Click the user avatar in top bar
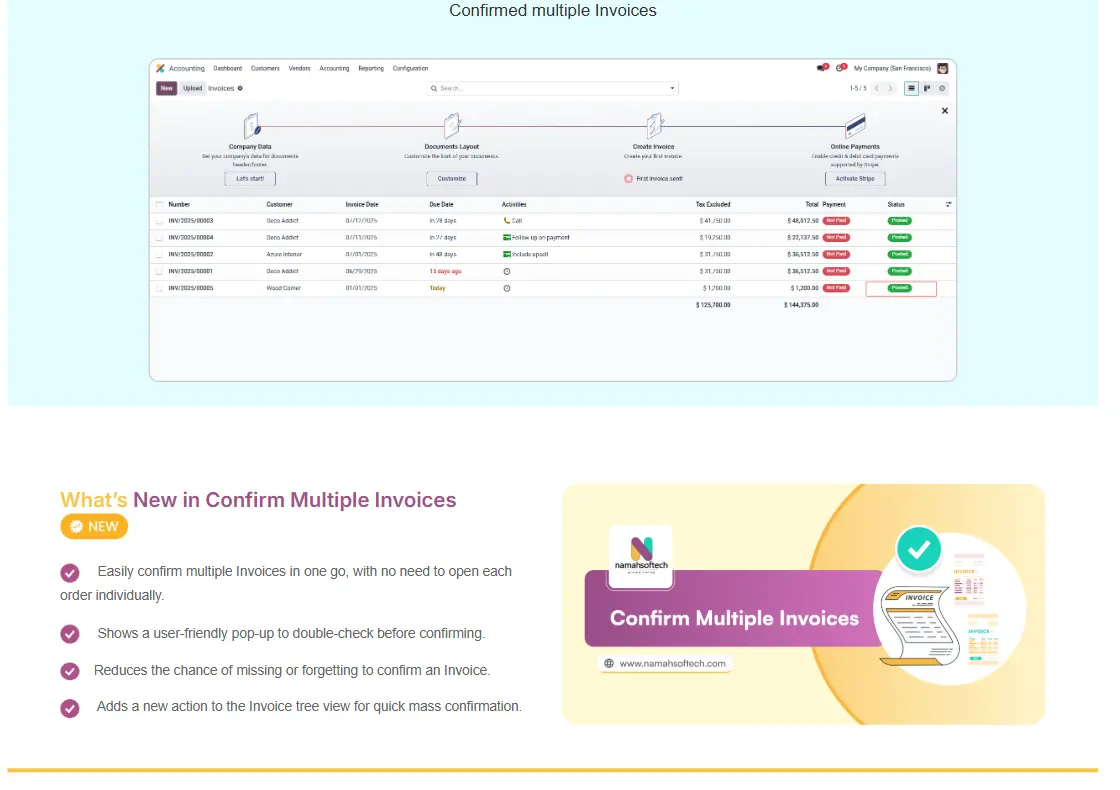 (942, 68)
